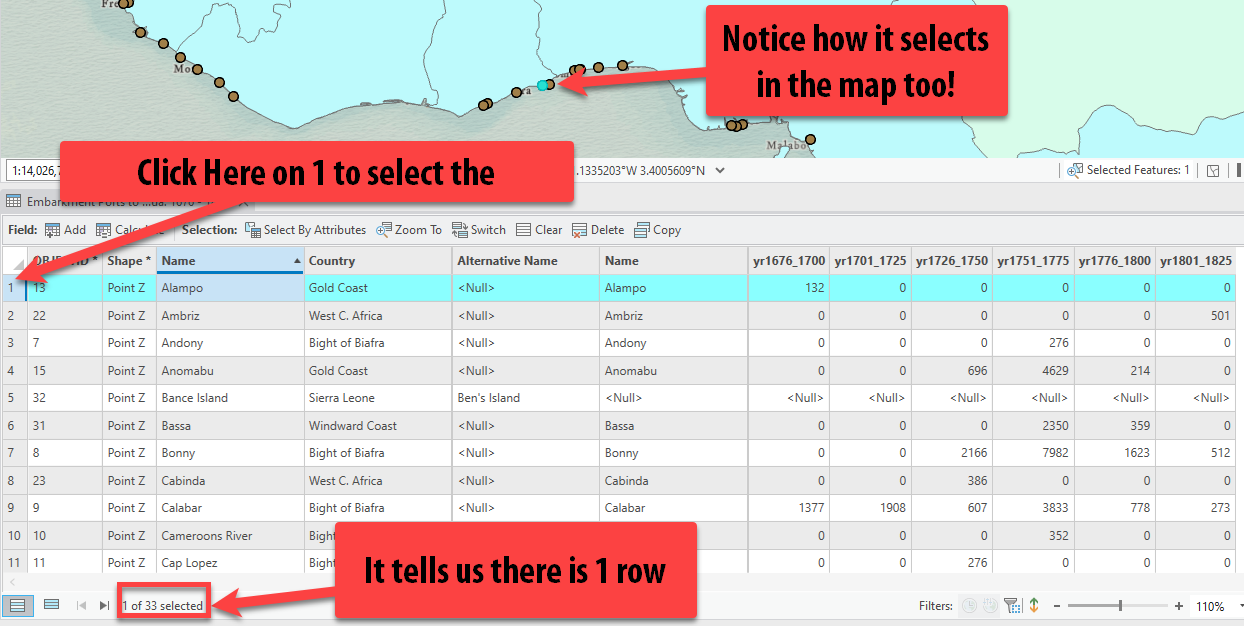Toggle show selected records view
The image size is (1244, 626).
51,605
